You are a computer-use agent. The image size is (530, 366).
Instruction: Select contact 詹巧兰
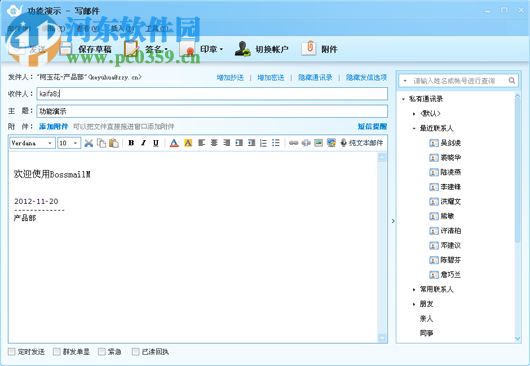click(x=451, y=275)
